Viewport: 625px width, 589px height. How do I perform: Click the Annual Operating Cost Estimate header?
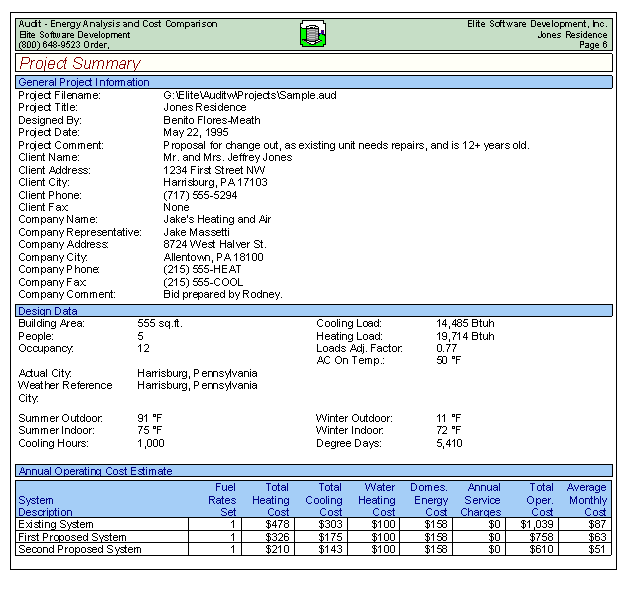tap(95, 471)
